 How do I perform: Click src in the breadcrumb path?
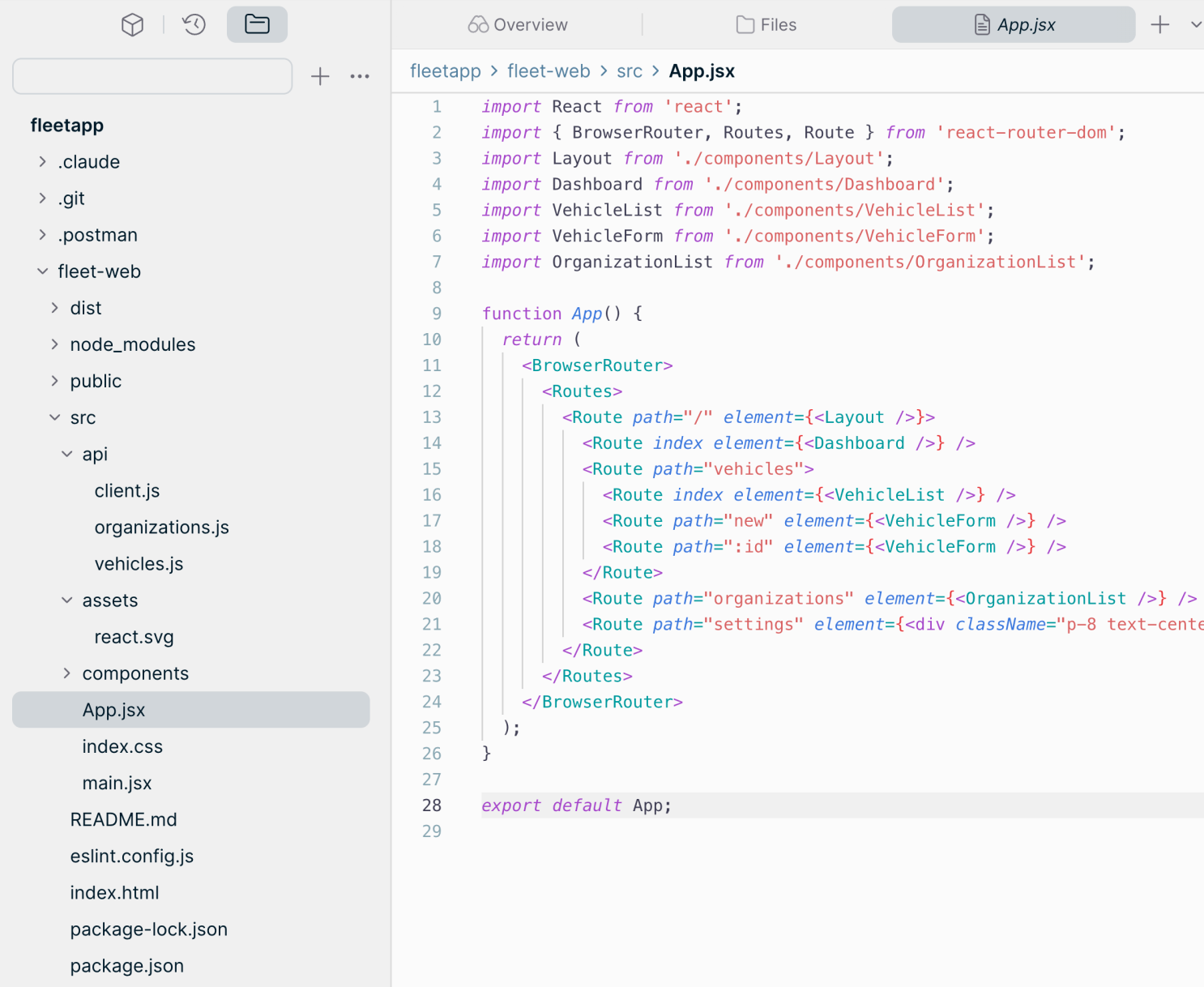coord(630,71)
